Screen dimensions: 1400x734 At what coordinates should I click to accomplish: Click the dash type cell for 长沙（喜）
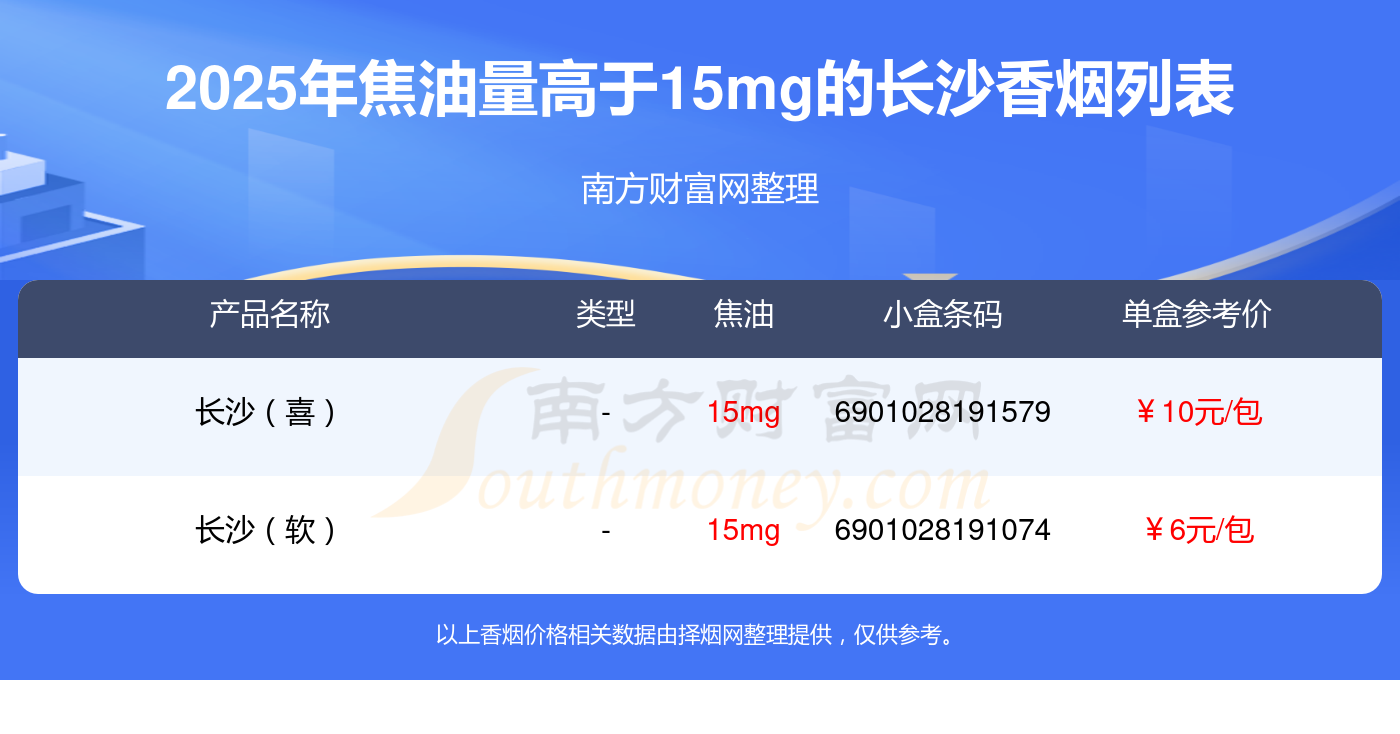pos(606,412)
